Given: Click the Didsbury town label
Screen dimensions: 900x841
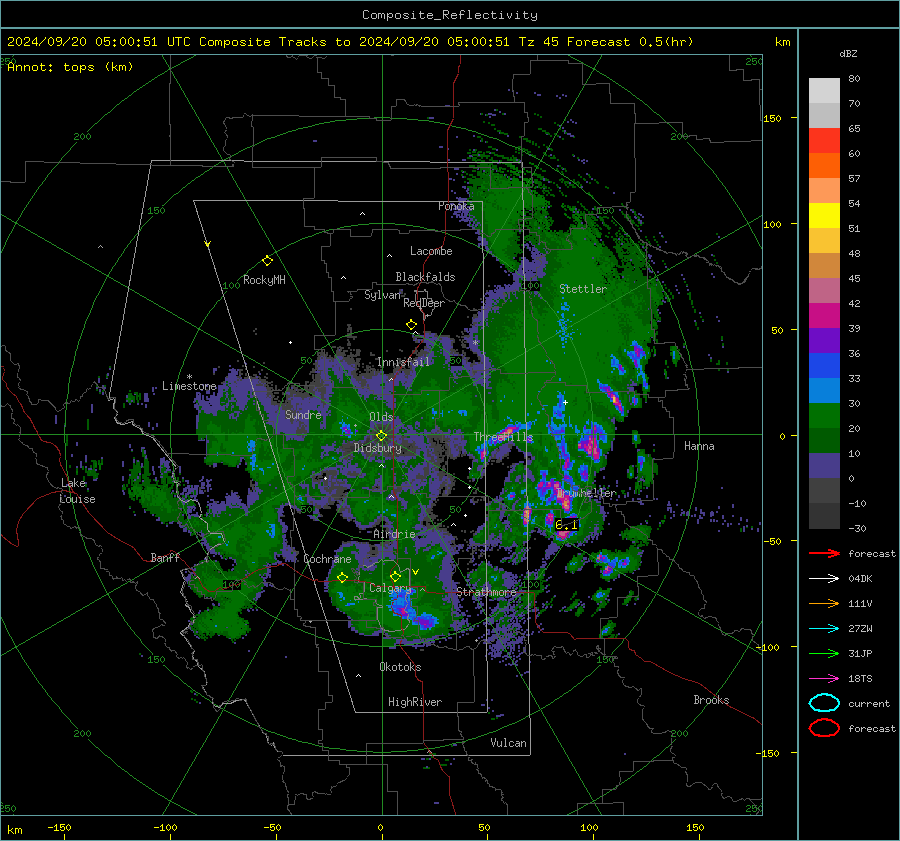Looking at the screenshot, I should coord(377,448).
